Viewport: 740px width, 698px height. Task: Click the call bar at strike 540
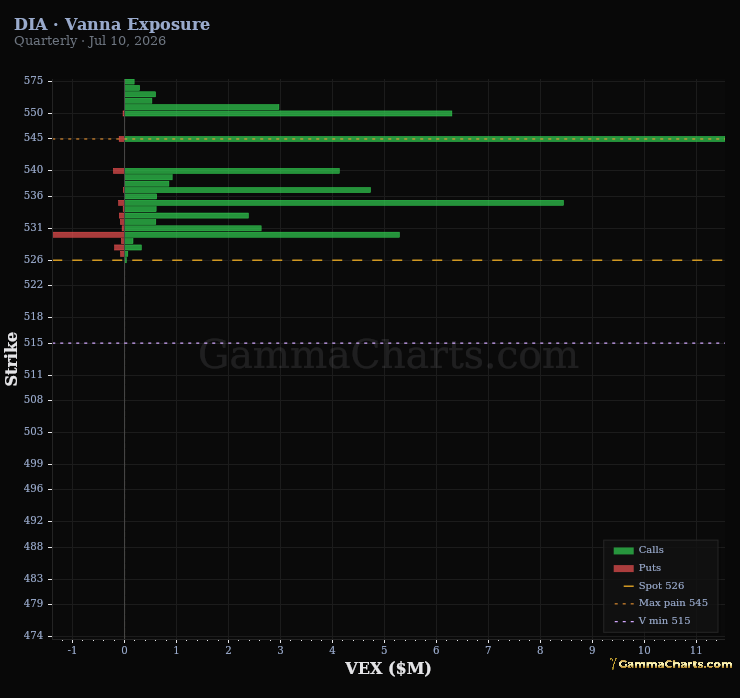[x=232, y=171]
